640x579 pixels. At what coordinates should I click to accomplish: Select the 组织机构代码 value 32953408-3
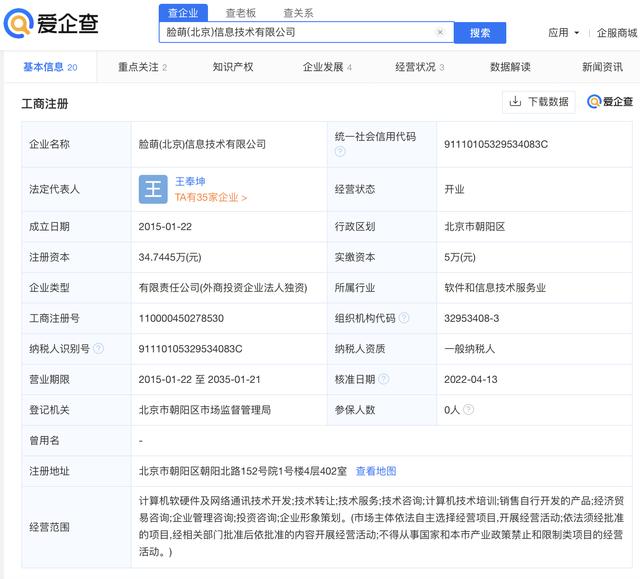[x=471, y=318]
